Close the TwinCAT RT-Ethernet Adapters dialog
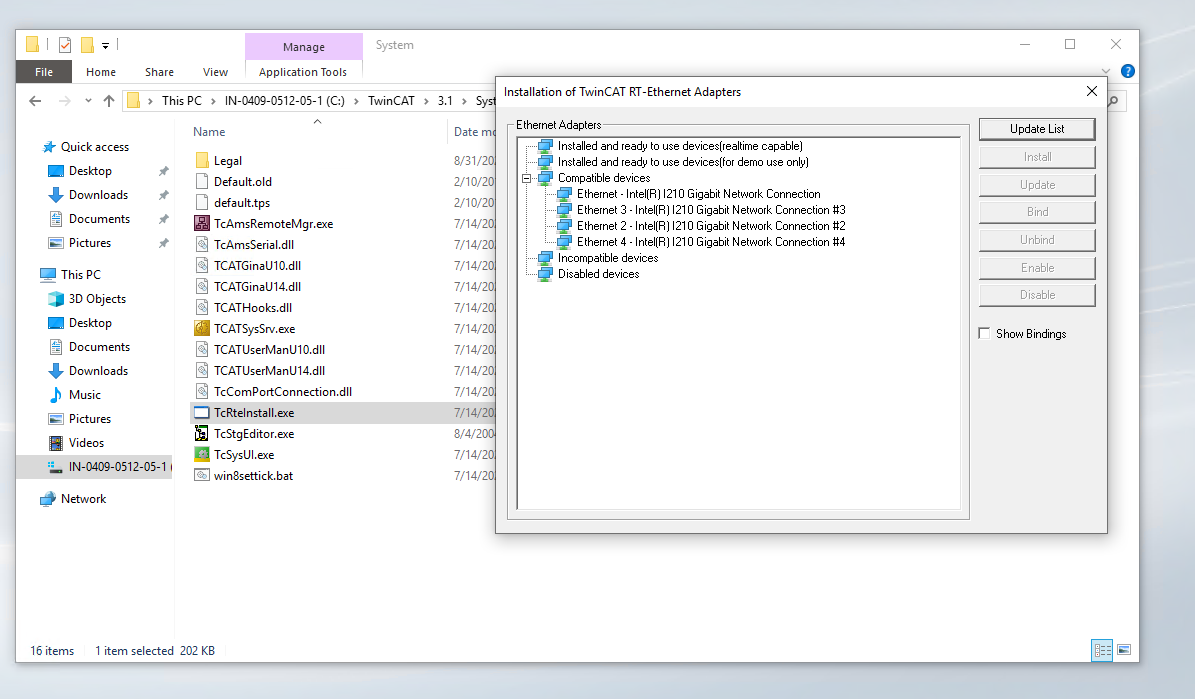Screen dimensions: 1195x699 coord(1091,91)
